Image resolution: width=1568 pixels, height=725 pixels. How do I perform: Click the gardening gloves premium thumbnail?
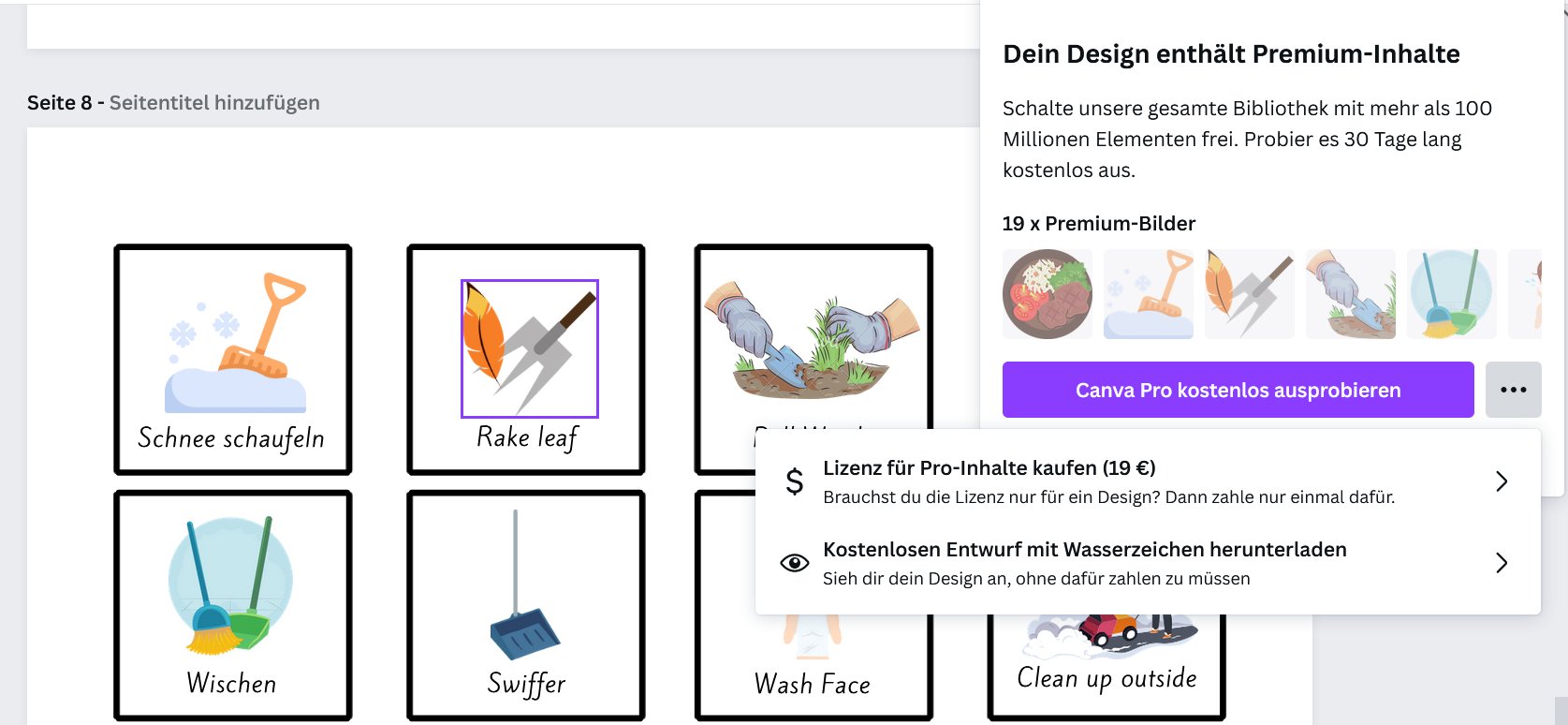(x=1351, y=294)
